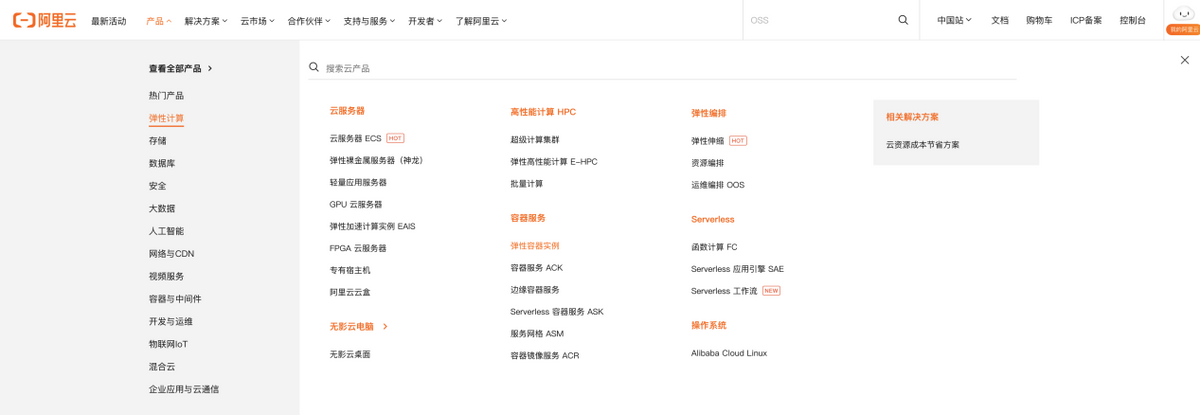Screen dimensions: 1200x415
Task: Open 轻量应用服务器
Action: tap(358, 182)
